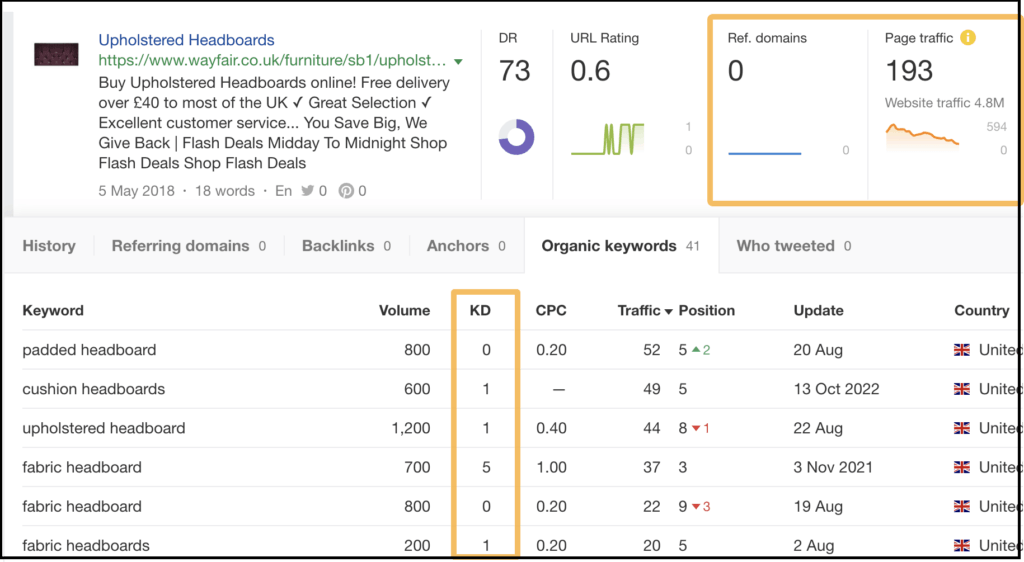Switch to the Referring domains tab
The width and height of the screenshot is (1024, 562).
click(189, 246)
